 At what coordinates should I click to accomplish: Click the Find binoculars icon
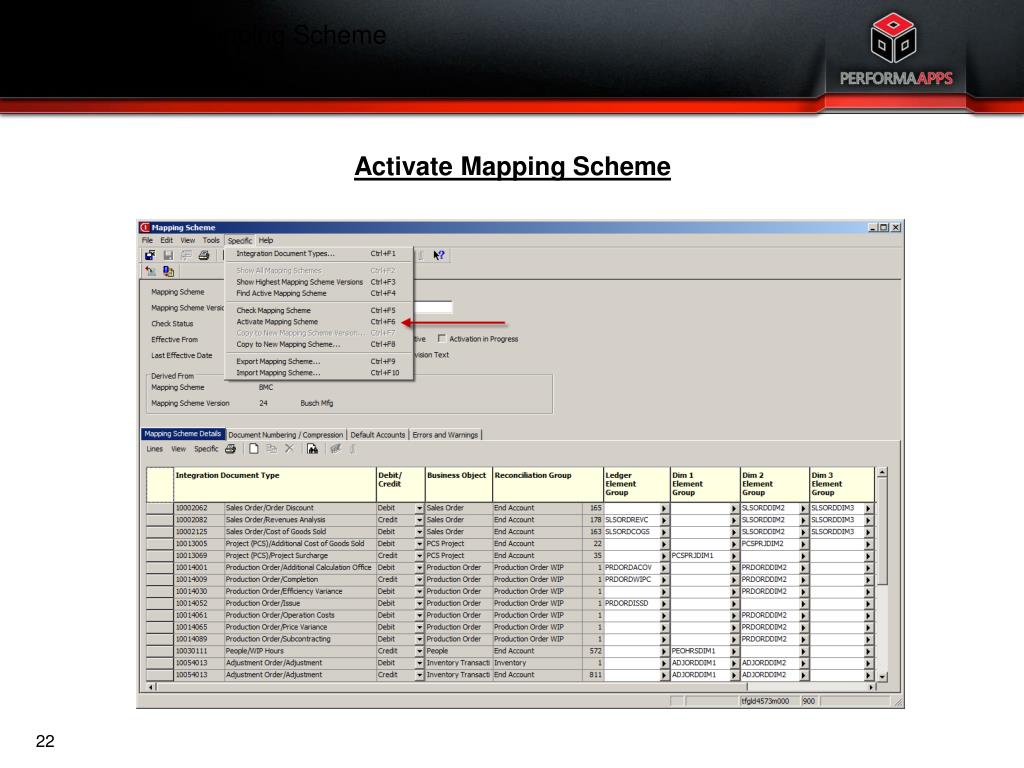(312, 449)
